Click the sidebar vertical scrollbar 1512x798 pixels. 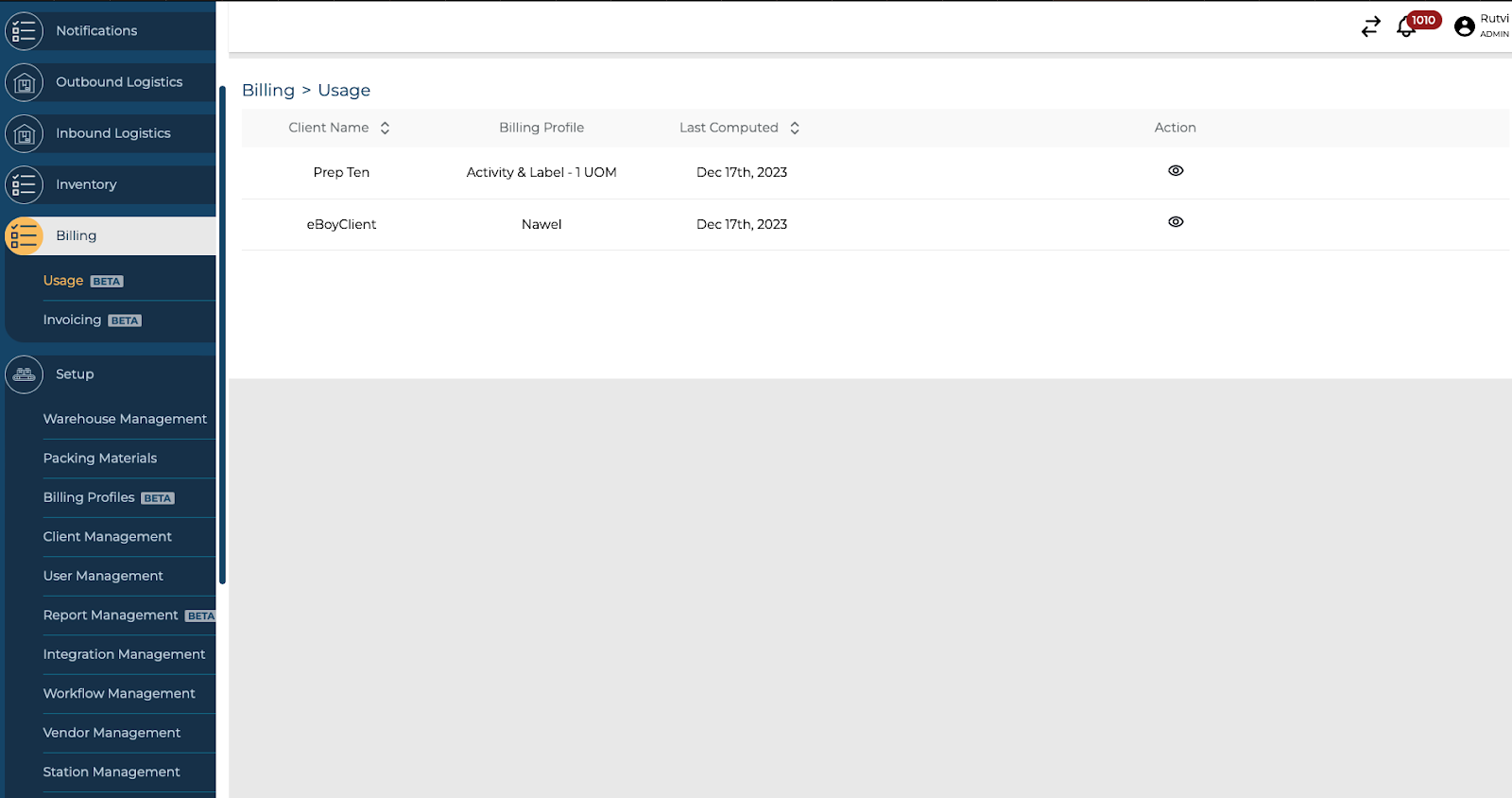coord(222,331)
